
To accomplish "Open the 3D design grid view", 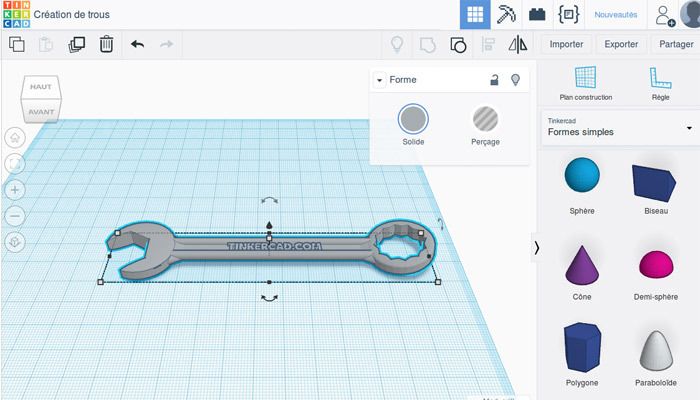I will point(475,15).
